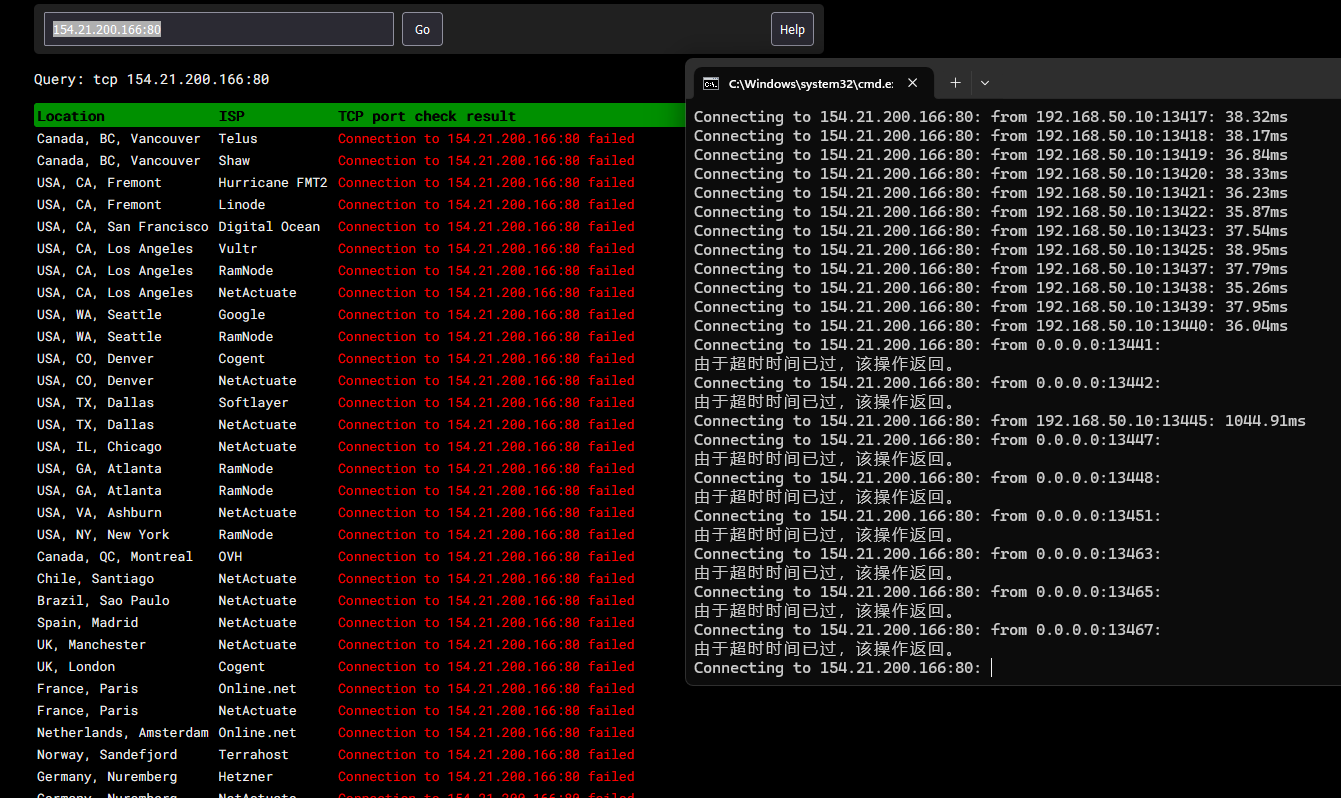Click the Location column header
This screenshot has height=798, width=1341.
pos(71,116)
